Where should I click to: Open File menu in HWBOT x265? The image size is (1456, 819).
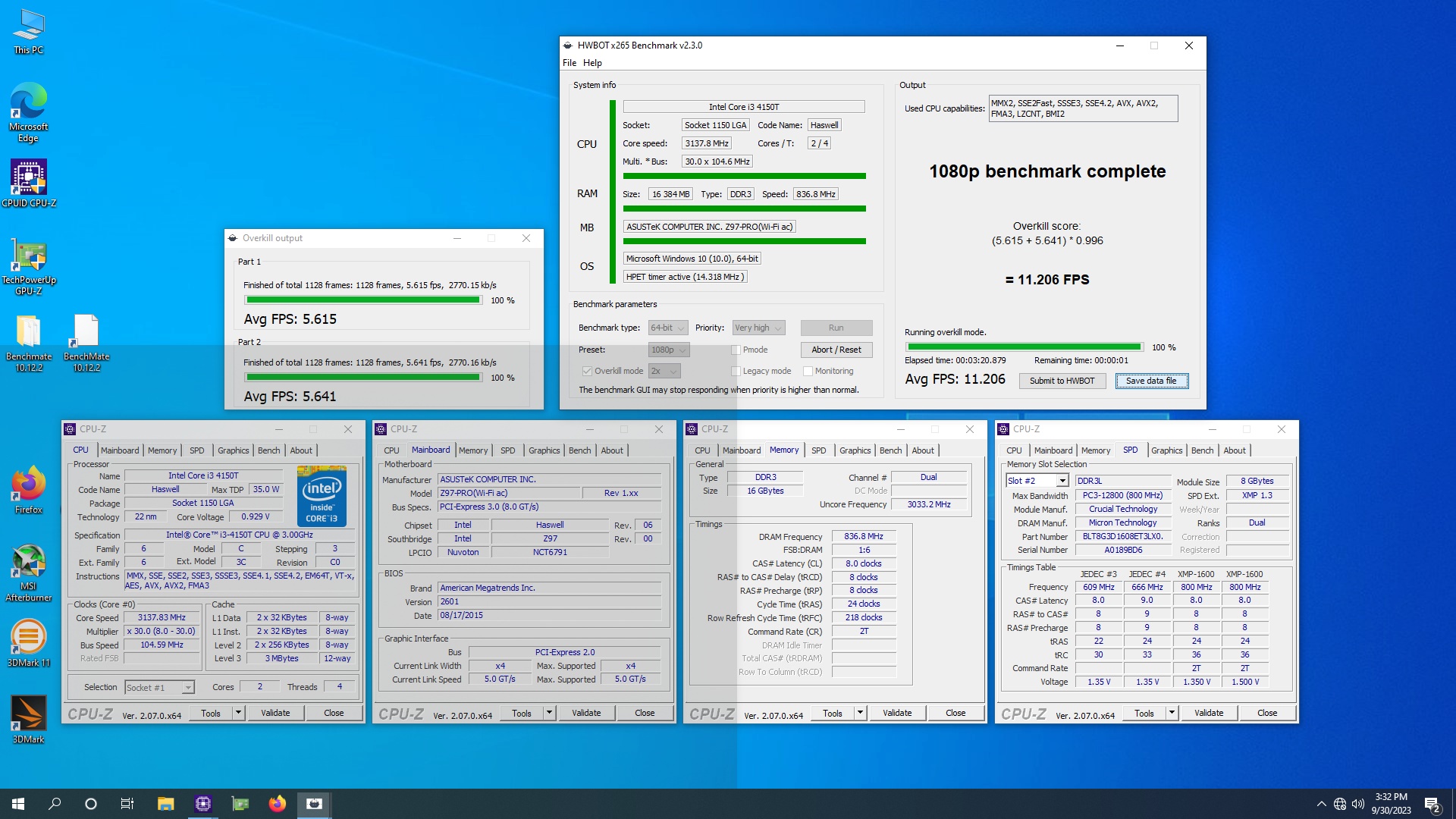pos(570,63)
